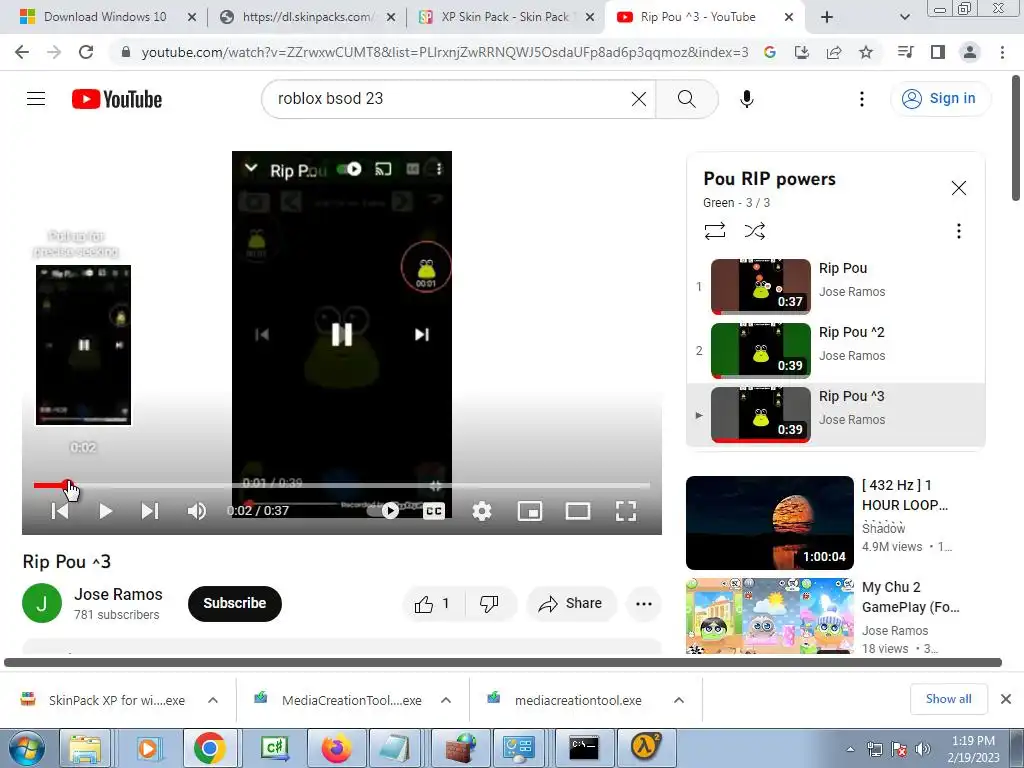The width and height of the screenshot is (1024, 768).
Task: Click Show all downloads
Action: point(948,699)
